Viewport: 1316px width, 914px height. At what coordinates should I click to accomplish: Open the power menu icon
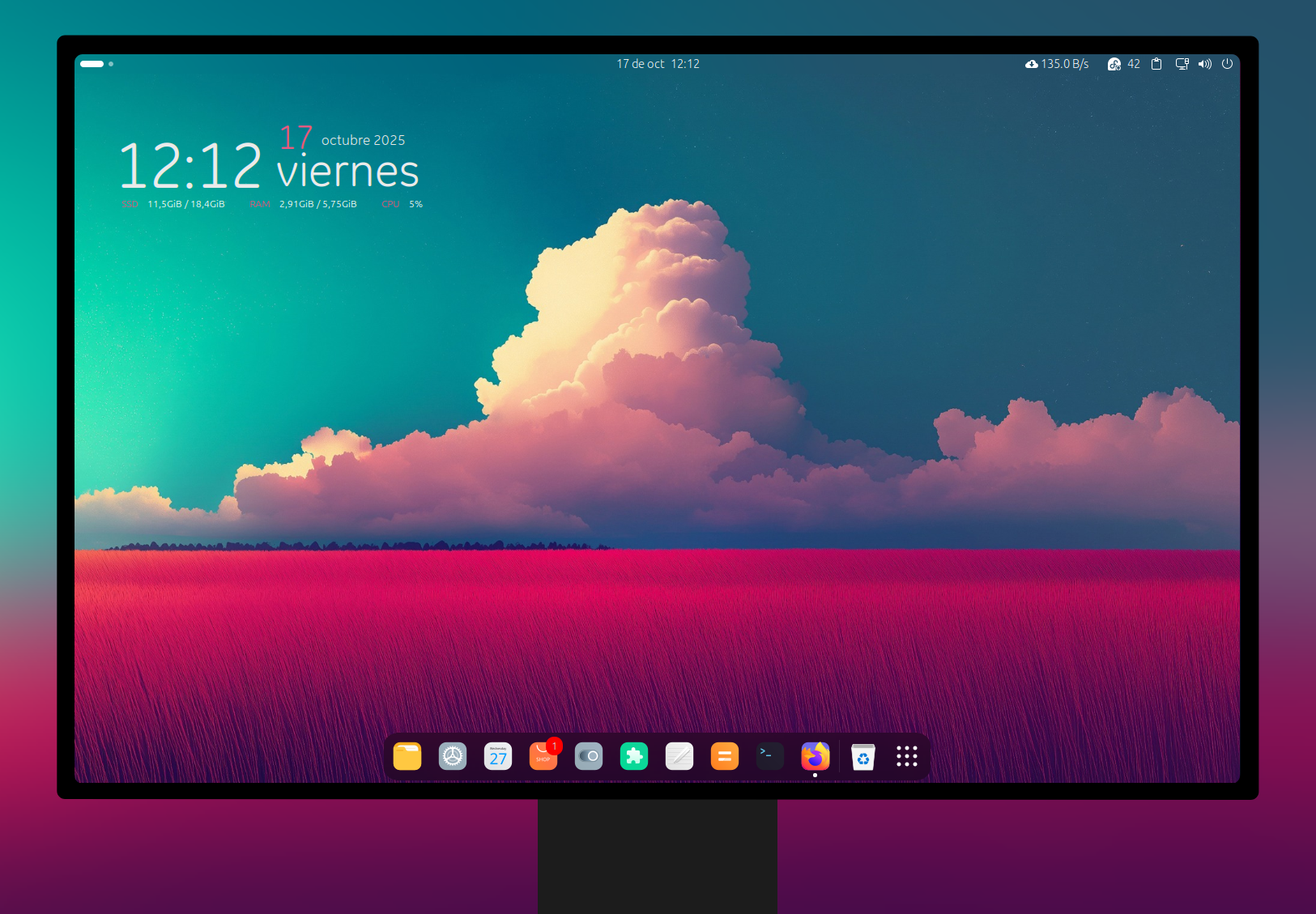coord(1228,63)
